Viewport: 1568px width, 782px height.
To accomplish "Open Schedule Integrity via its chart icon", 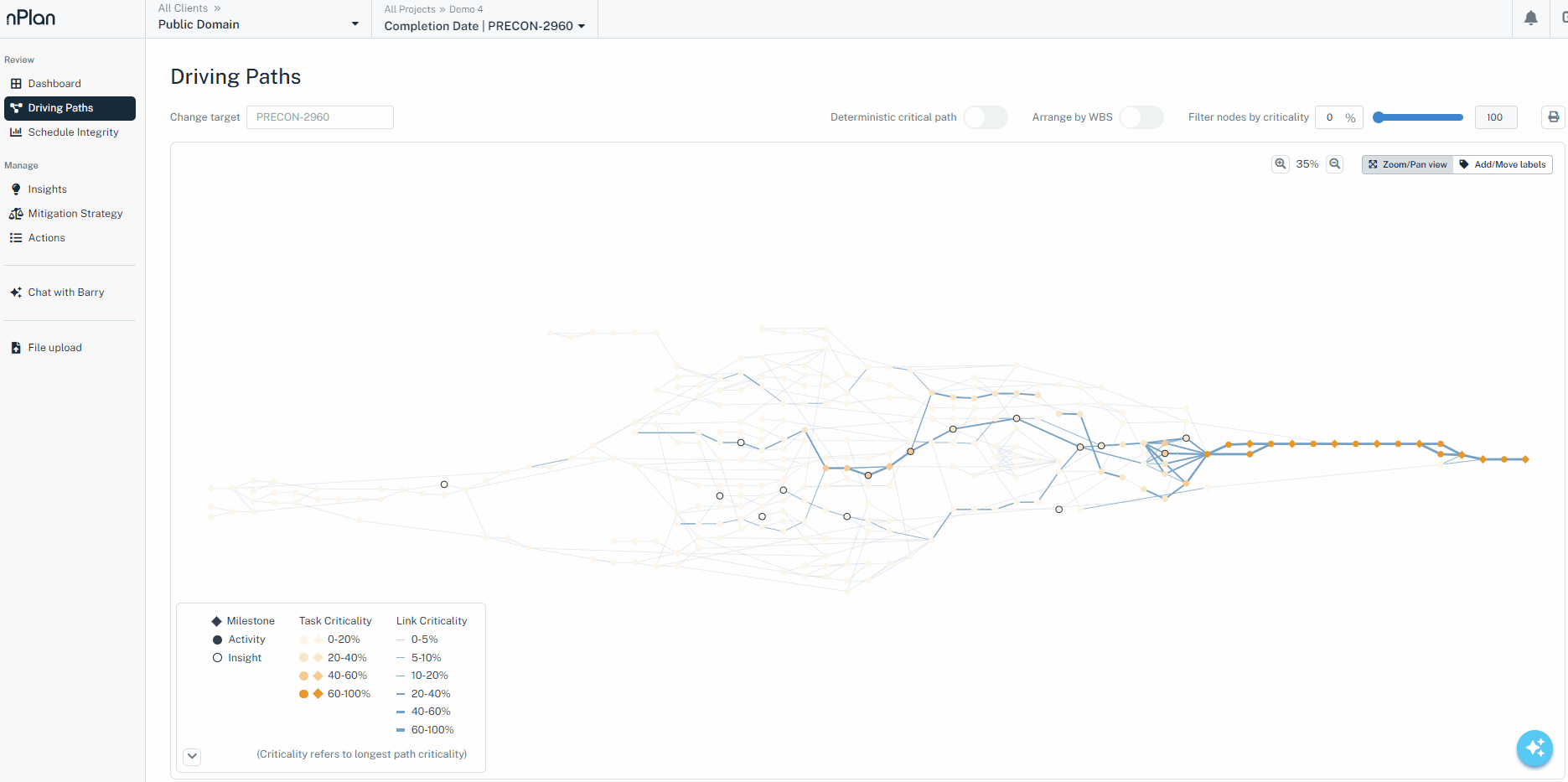I will [16, 132].
